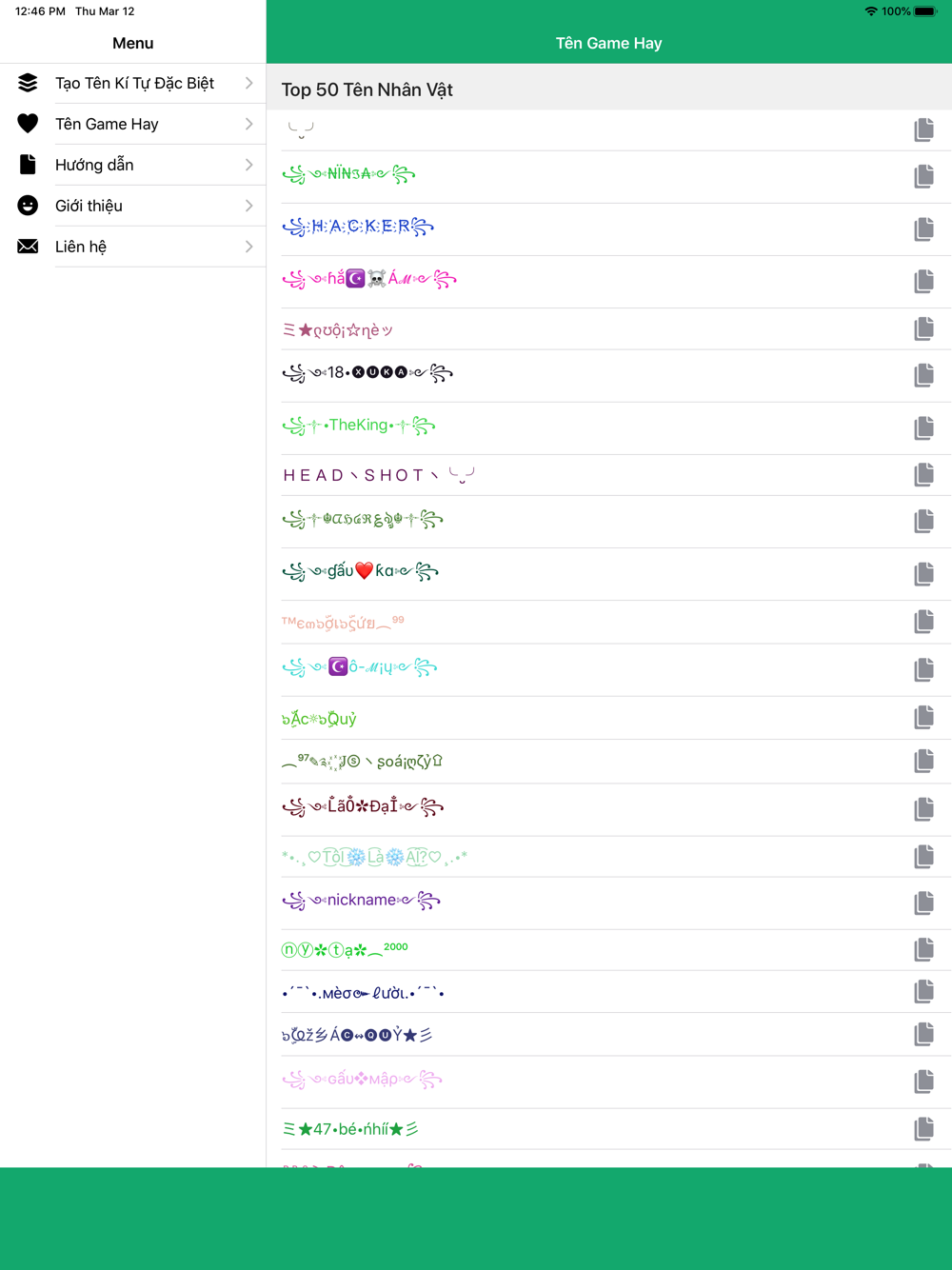Image resolution: width=952 pixels, height=1270 pixels.
Task: Open the Tên Game Hay menu item
Action: pyautogui.click(x=133, y=124)
